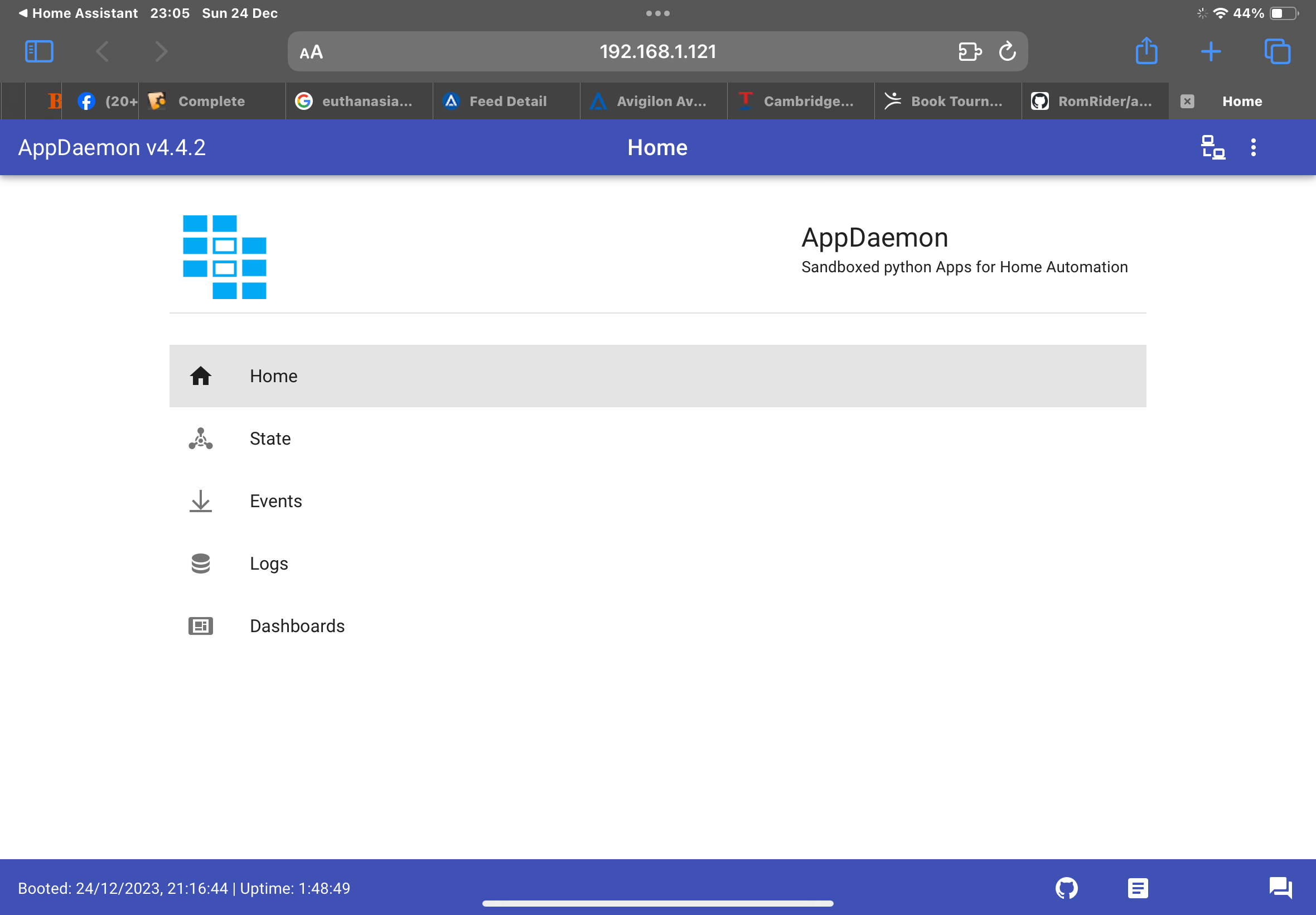Click the AppDaemon blue blocks logo
This screenshot has height=915, width=1316.
coord(224,257)
